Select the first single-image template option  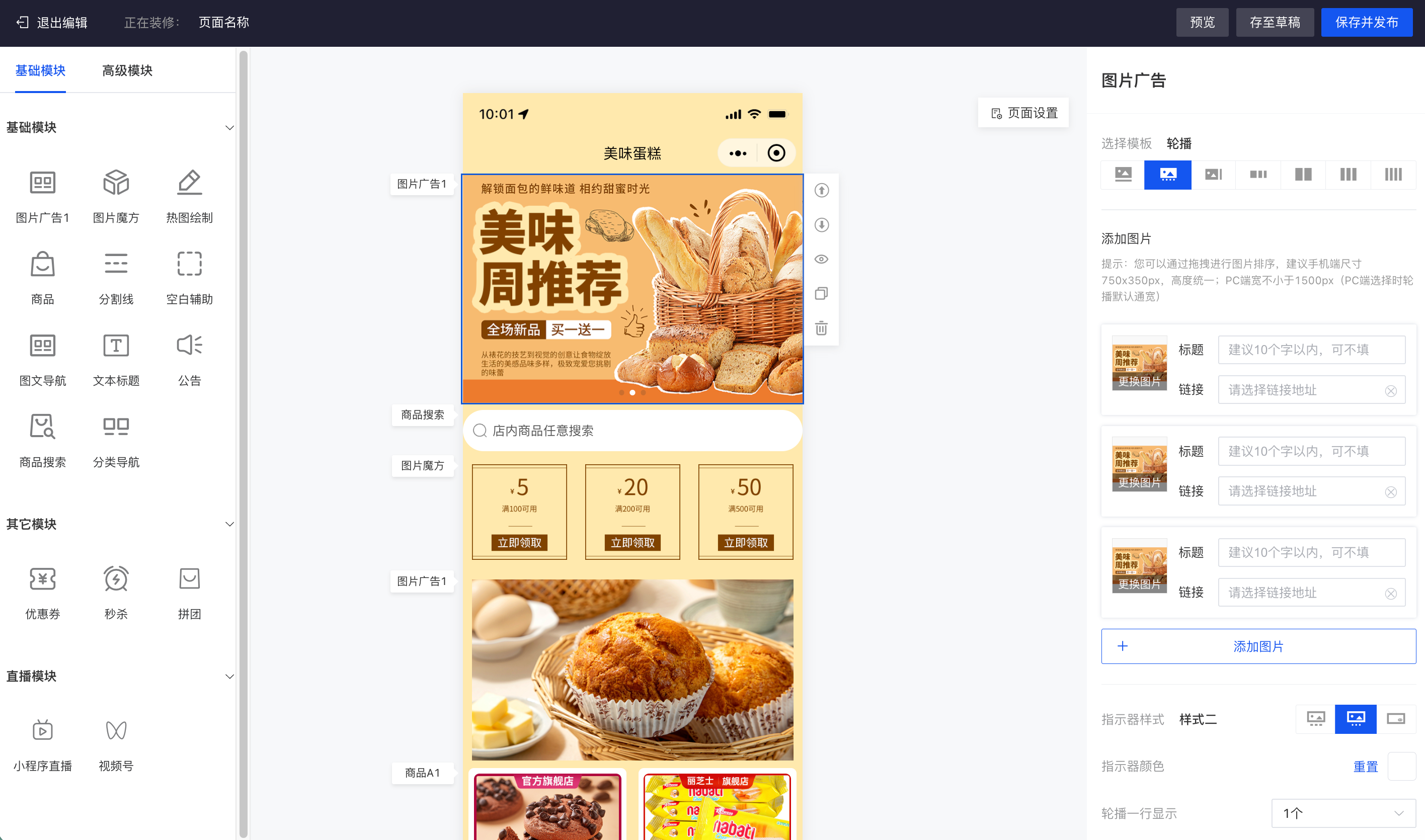coord(1123,175)
